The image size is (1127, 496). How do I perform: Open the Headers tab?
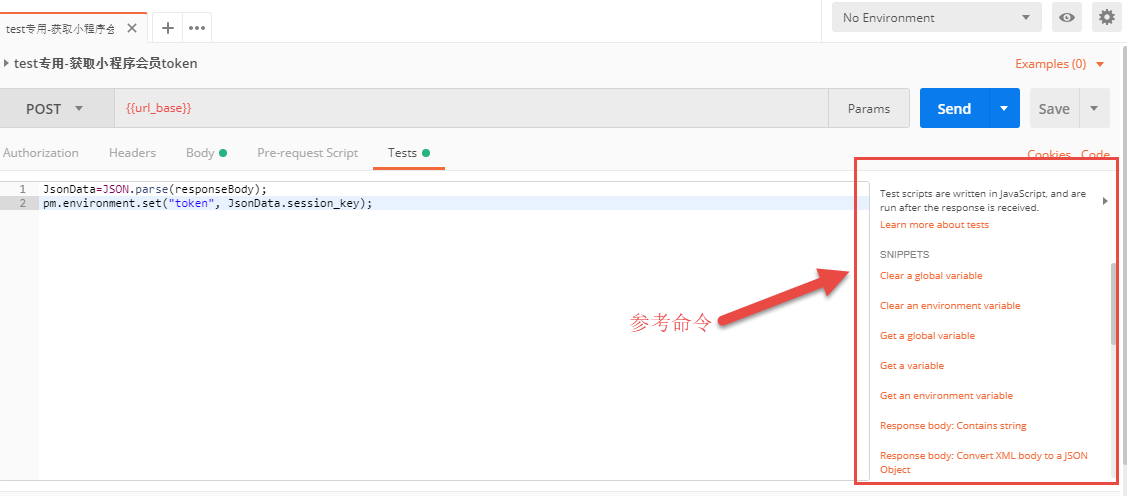(x=132, y=153)
